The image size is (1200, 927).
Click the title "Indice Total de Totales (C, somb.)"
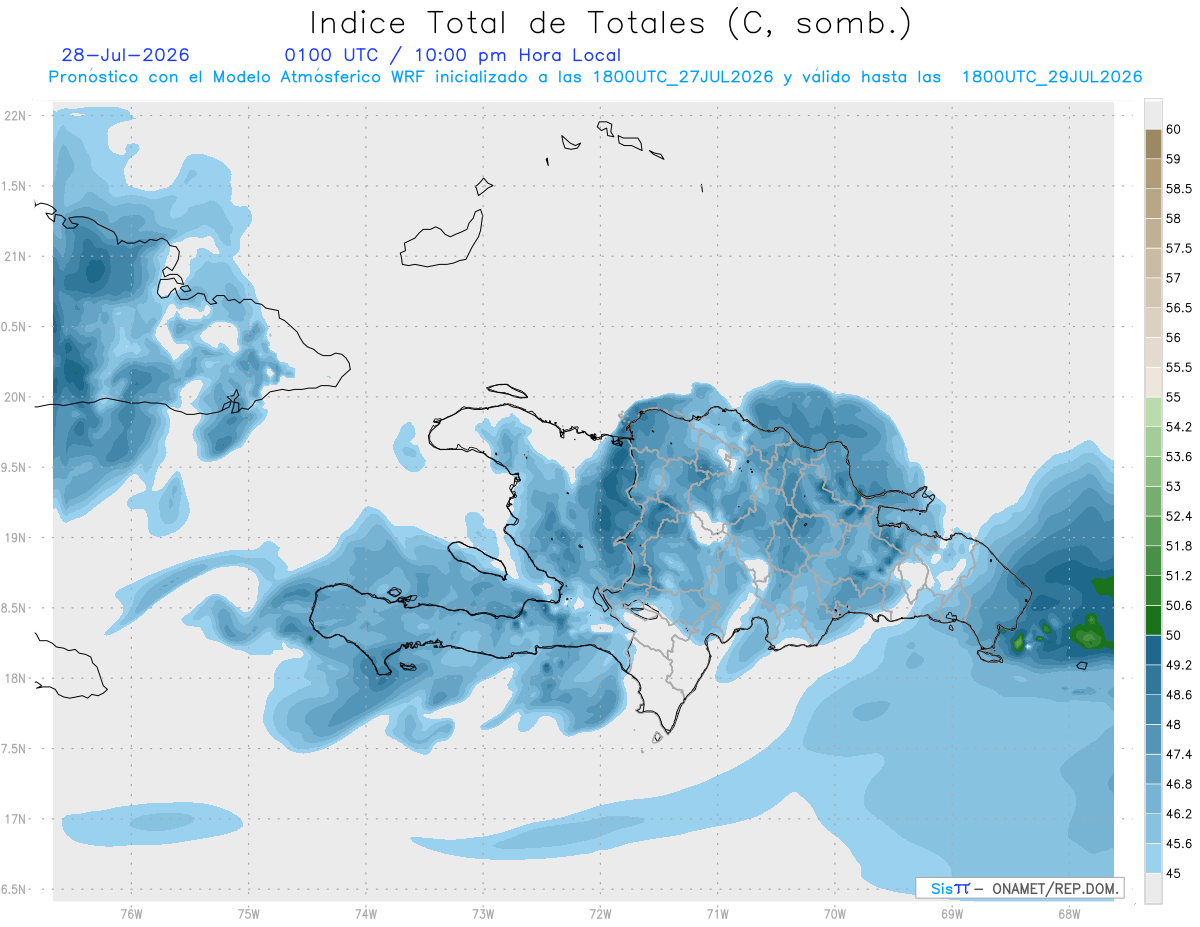610,22
